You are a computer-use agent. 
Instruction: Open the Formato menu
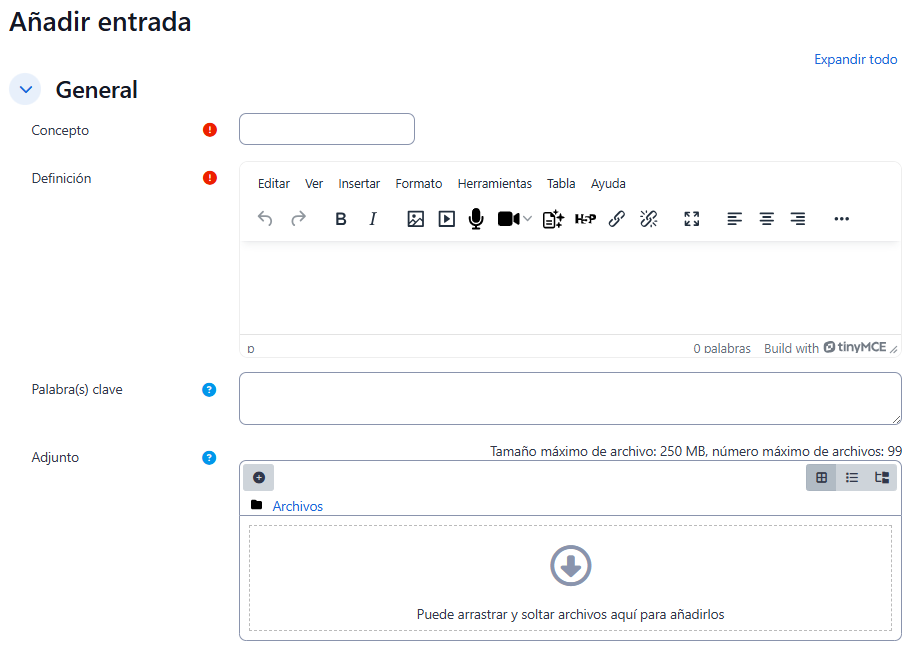(x=419, y=184)
